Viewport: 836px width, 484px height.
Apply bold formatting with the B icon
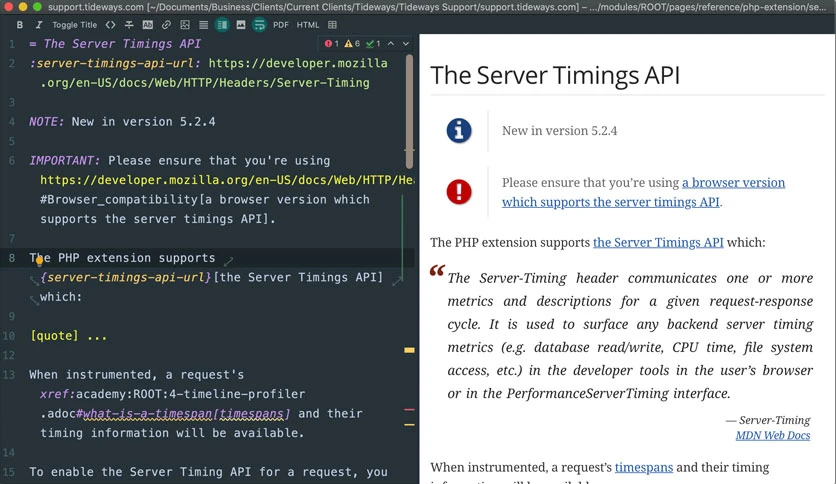coord(20,25)
